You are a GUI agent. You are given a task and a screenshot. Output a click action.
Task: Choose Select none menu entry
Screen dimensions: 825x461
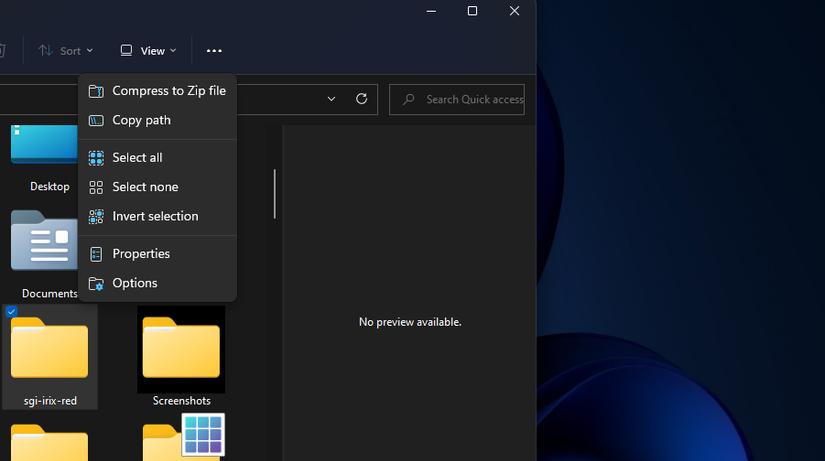[x=157, y=187]
